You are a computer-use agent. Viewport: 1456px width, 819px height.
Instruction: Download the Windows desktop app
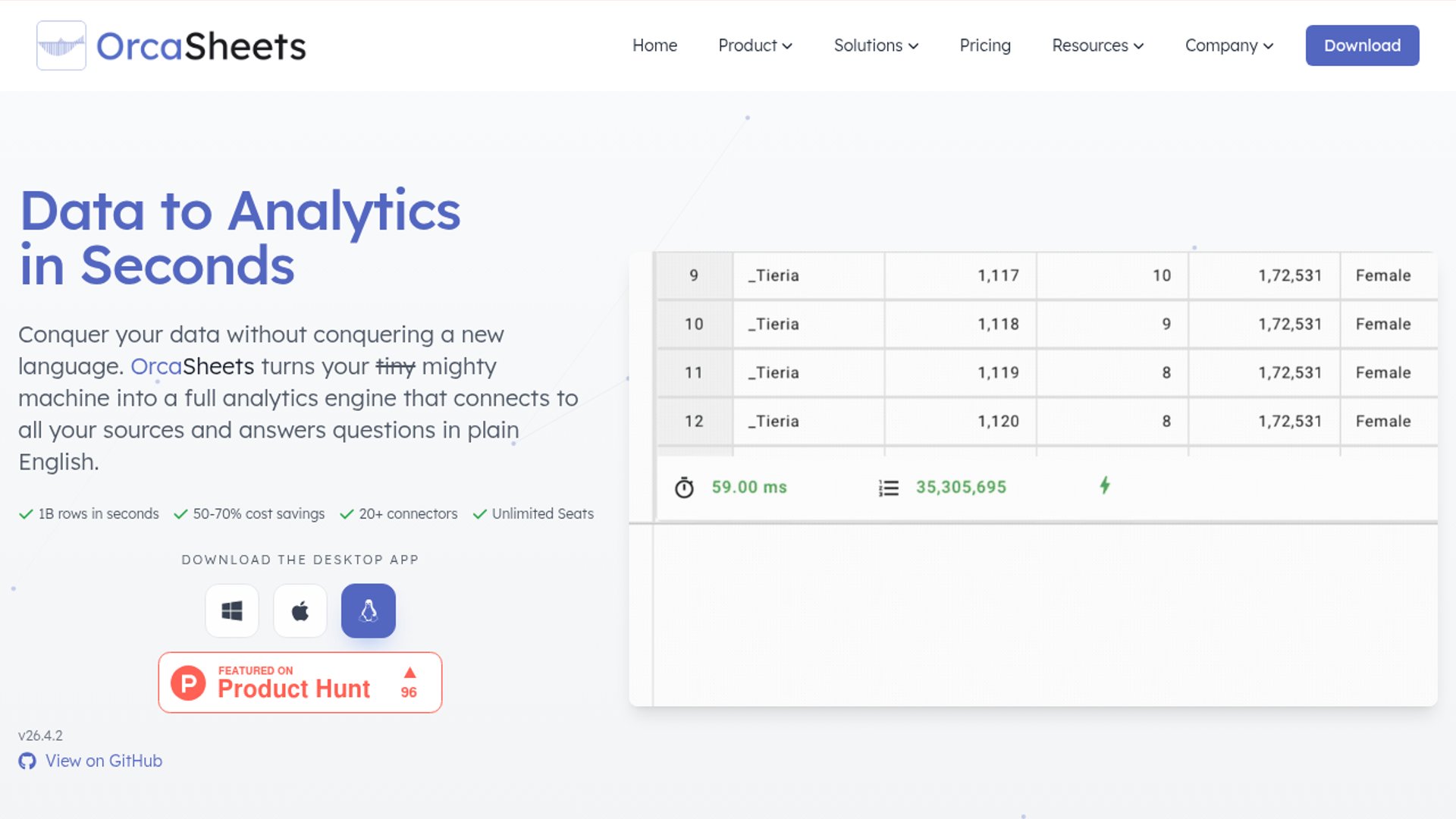pyautogui.click(x=232, y=610)
